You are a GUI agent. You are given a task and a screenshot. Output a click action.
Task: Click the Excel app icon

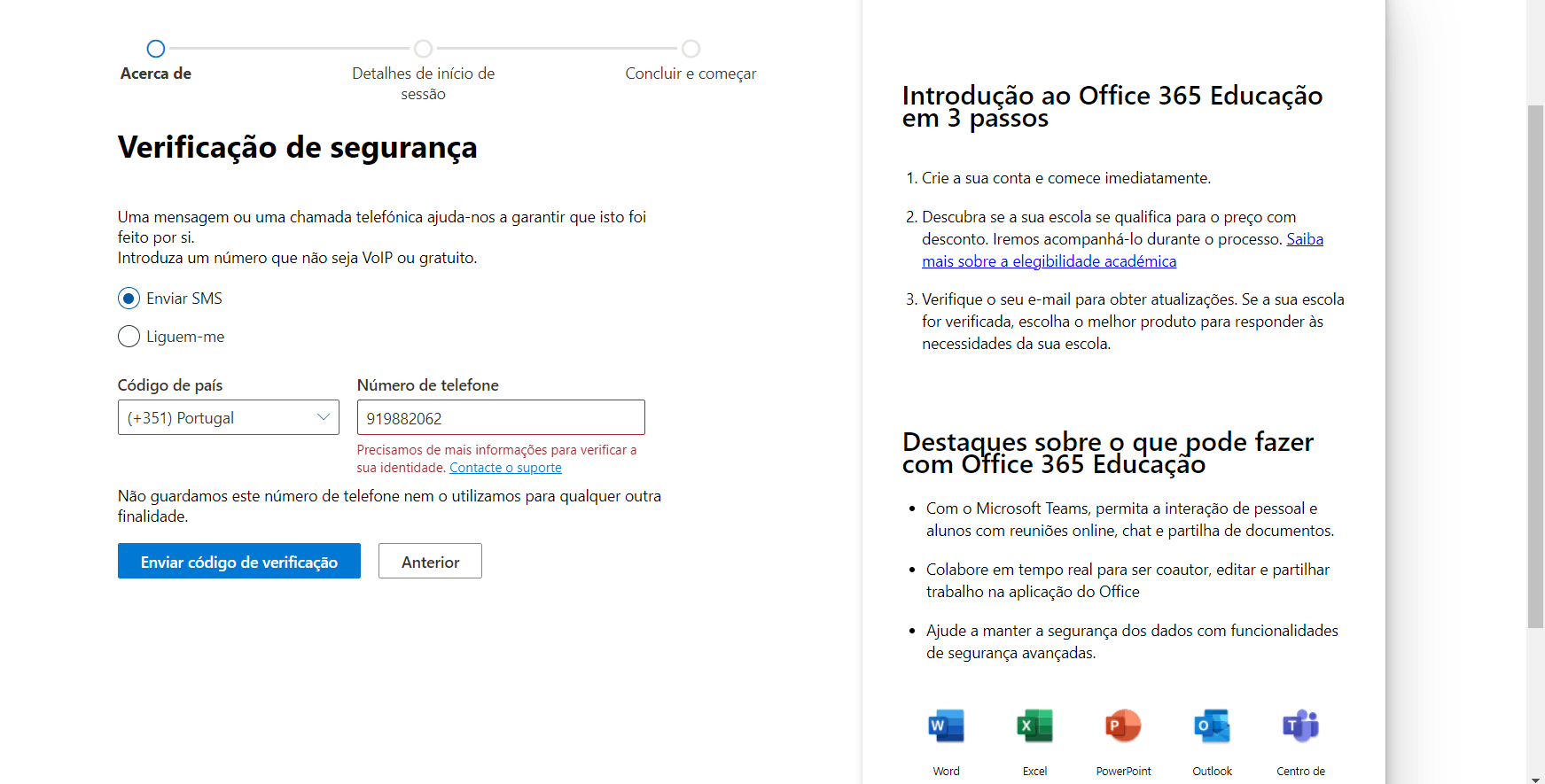tap(1034, 726)
